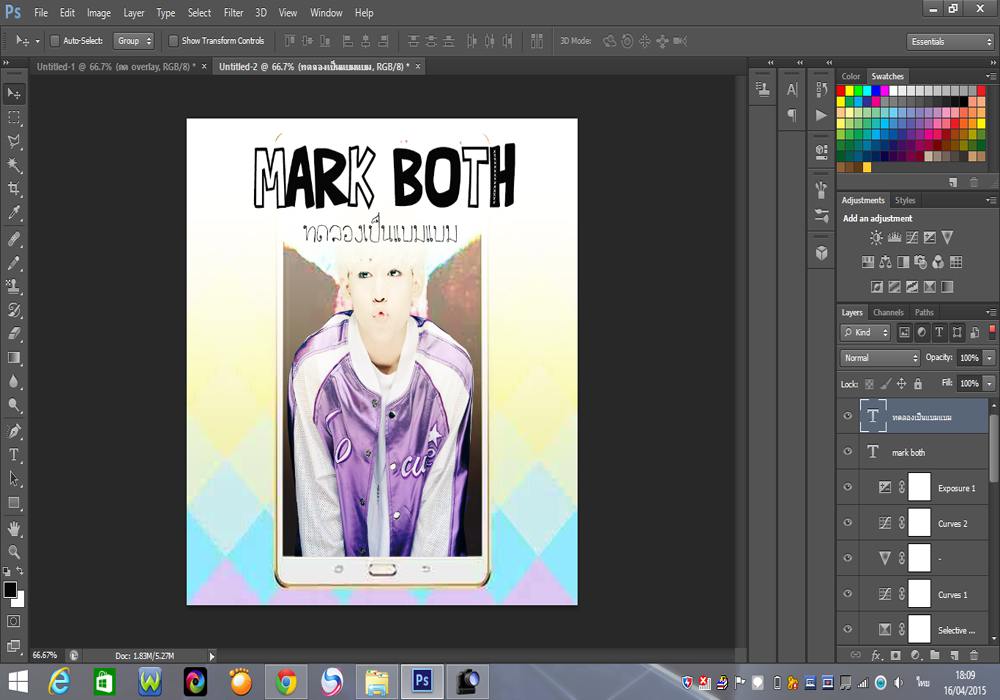1000x700 pixels.
Task: Click the foreground color swatch
Action: click(x=10, y=589)
